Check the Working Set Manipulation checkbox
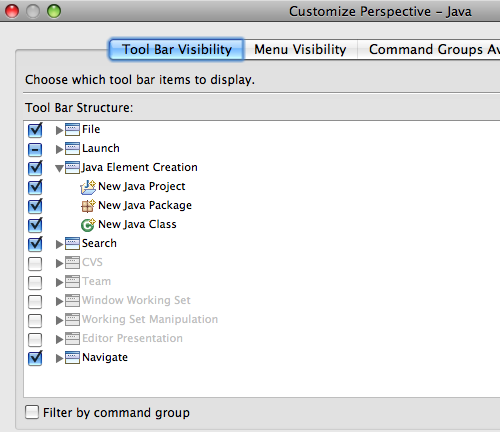500x432 pixels. [35, 321]
